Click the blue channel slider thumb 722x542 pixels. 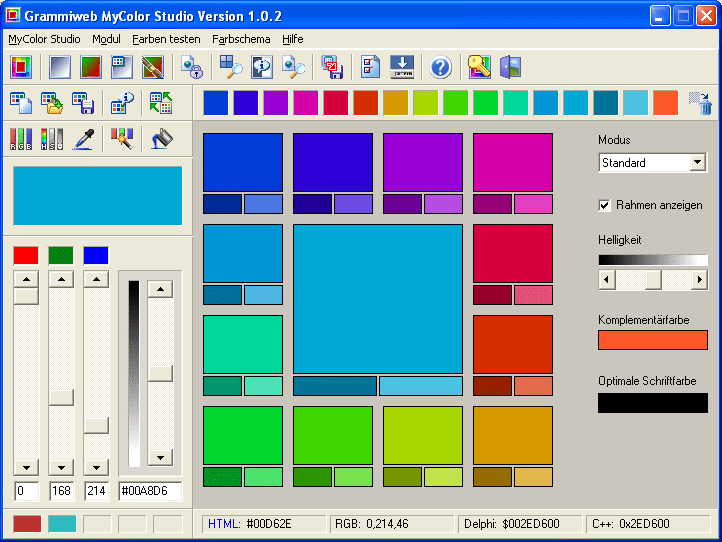point(96,425)
